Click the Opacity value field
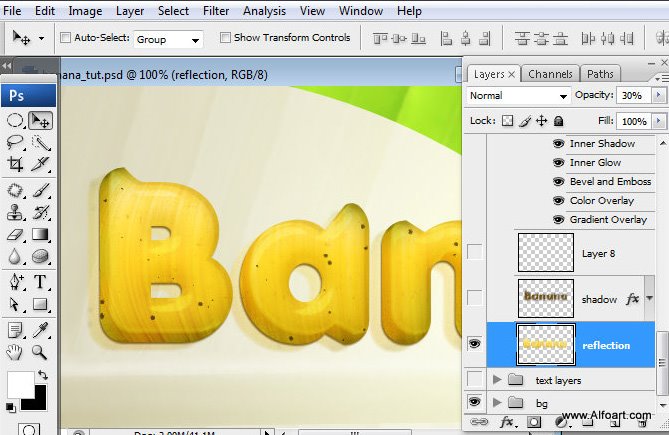The width and height of the screenshot is (669, 435). click(x=633, y=95)
